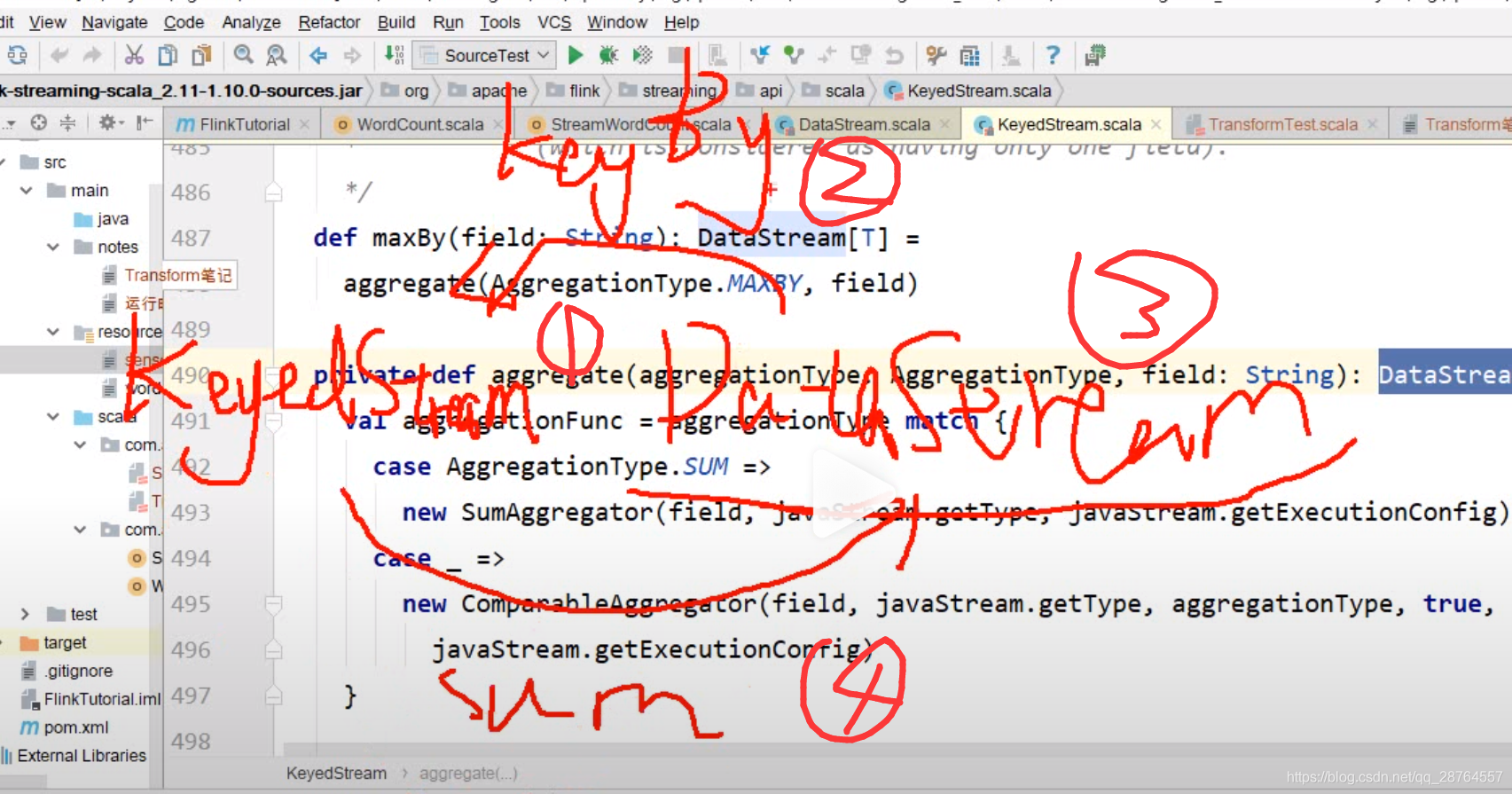Screen dimensions: 1512x794
Task: Switch to the TransformTest.scala tab
Action: coord(1282,124)
